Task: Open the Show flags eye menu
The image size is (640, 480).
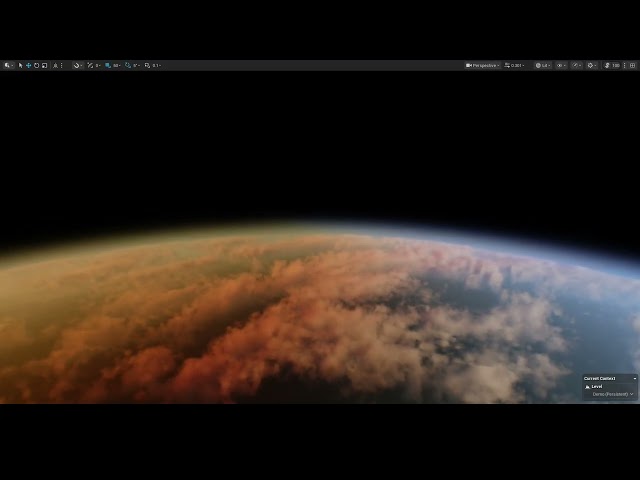Action: point(561,65)
